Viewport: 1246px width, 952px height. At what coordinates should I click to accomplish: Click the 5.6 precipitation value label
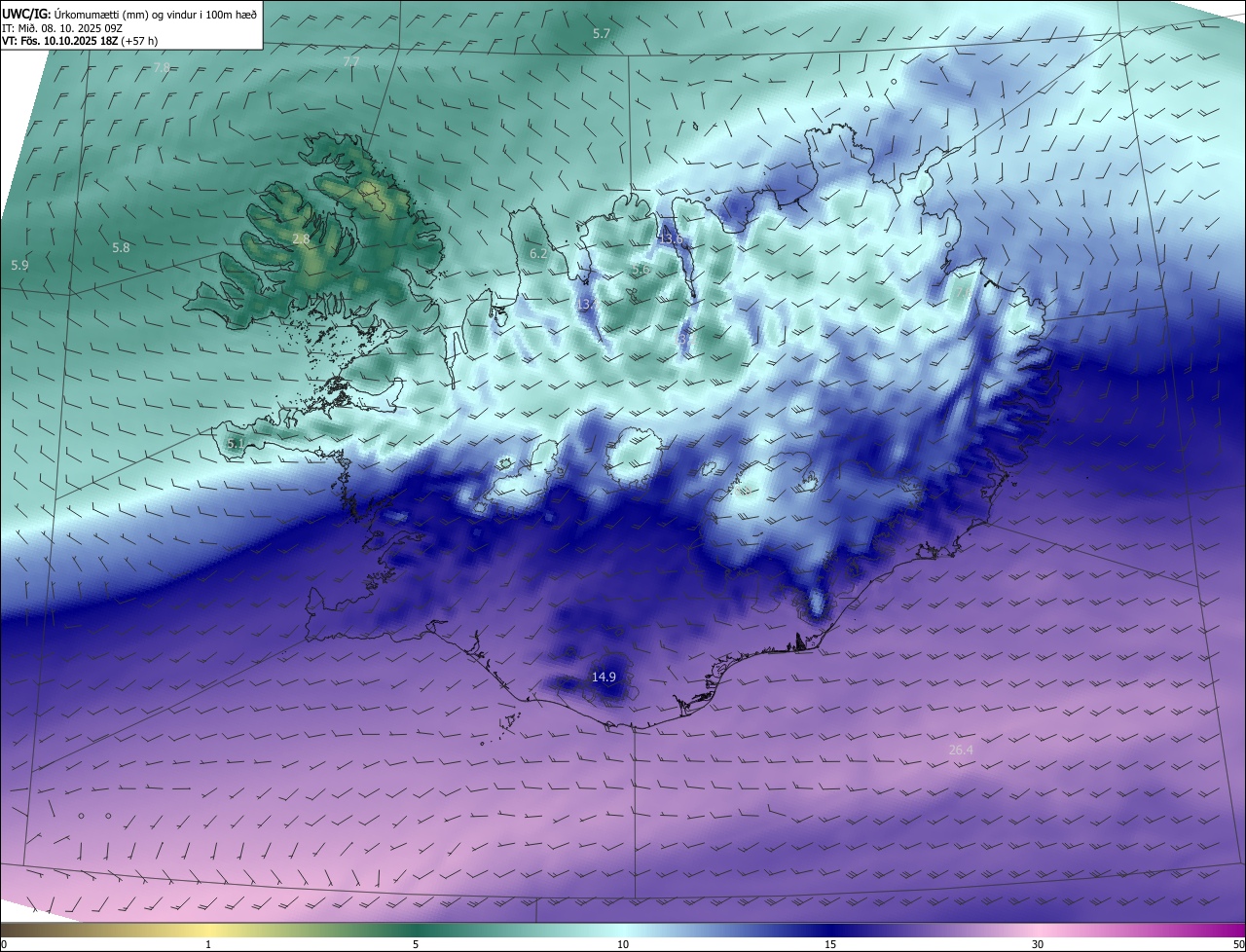(641, 270)
